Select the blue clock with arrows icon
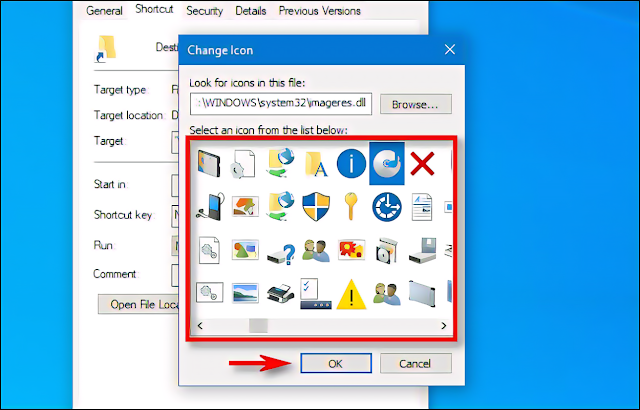The height and width of the screenshot is (410, 640). coord(387,207)
